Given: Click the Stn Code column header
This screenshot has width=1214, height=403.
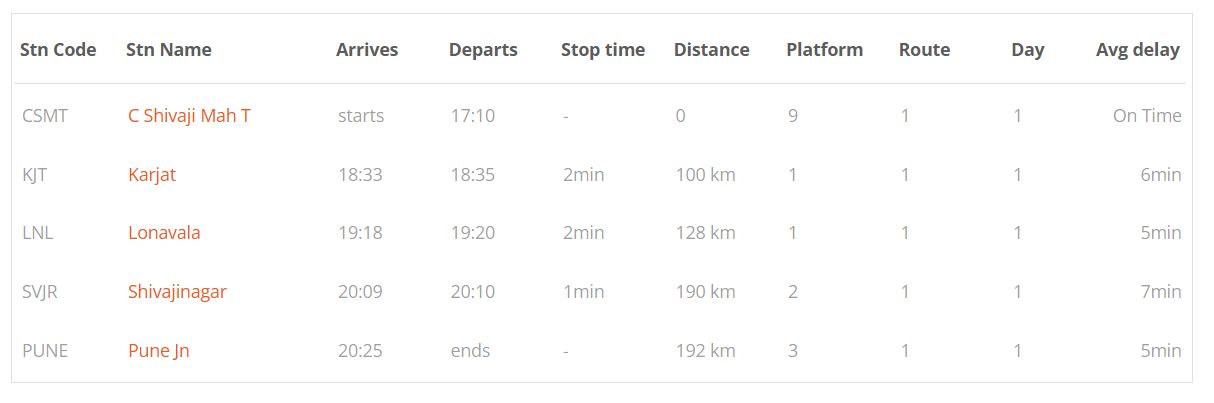Looking at the screenshot, I should tap(58, 50).
